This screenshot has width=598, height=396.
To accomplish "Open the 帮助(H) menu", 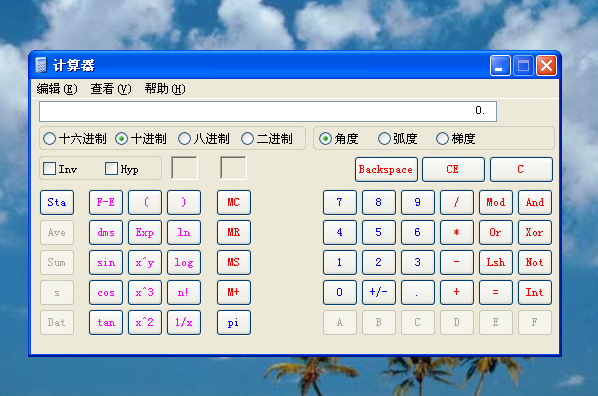I will pos(165,89).
